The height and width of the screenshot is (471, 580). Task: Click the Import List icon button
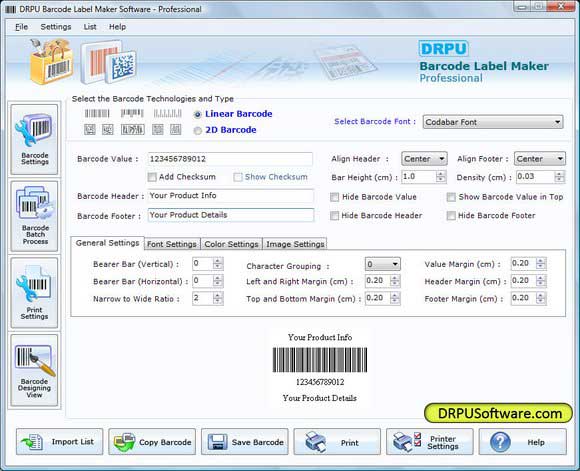click(60, 442)
